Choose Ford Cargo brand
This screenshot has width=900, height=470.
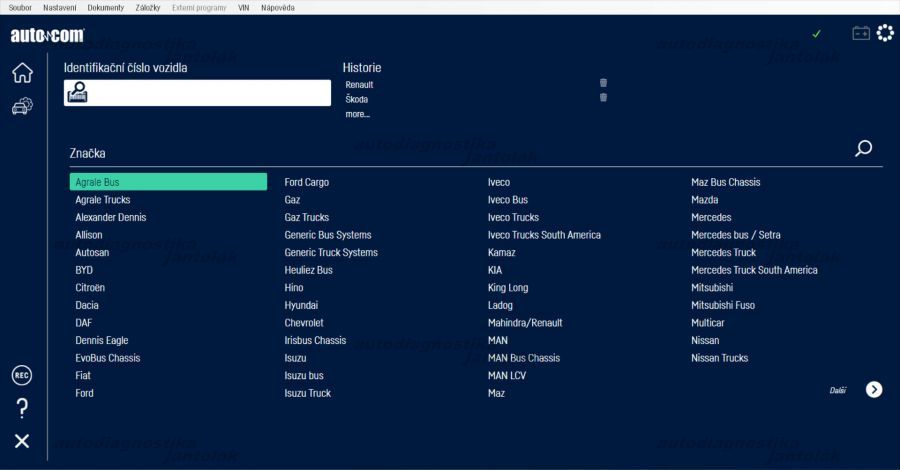pyautogui.click(x=307, y=182)
